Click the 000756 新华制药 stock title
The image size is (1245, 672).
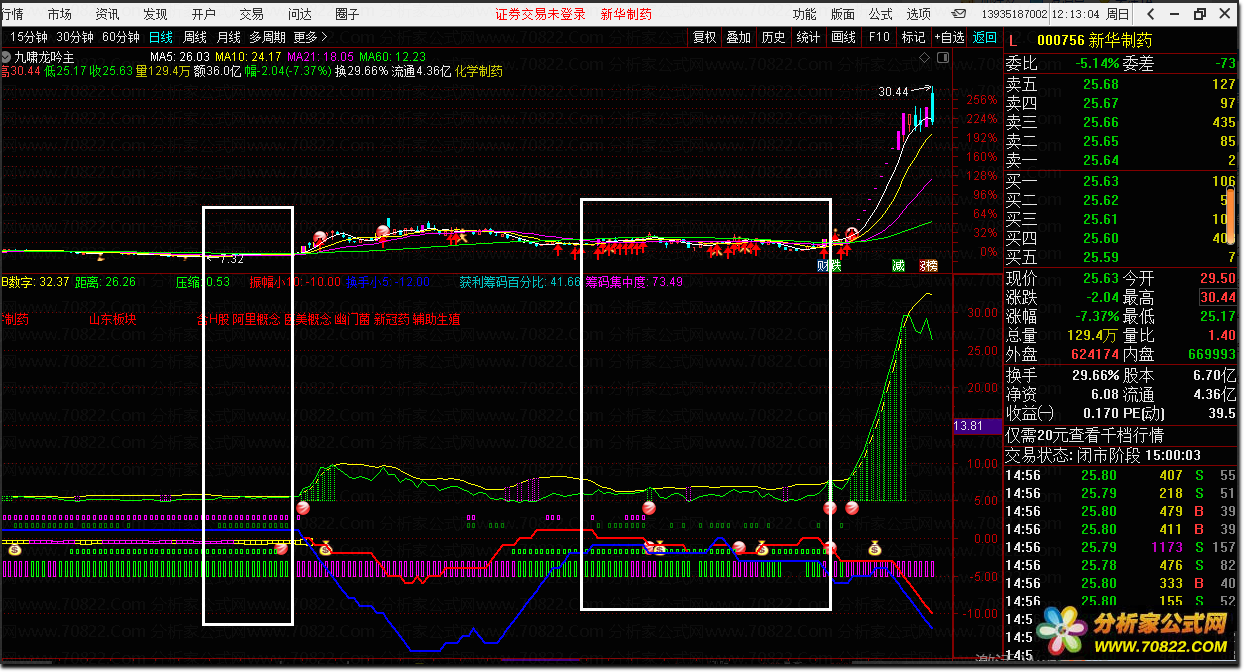point(1094,40)
